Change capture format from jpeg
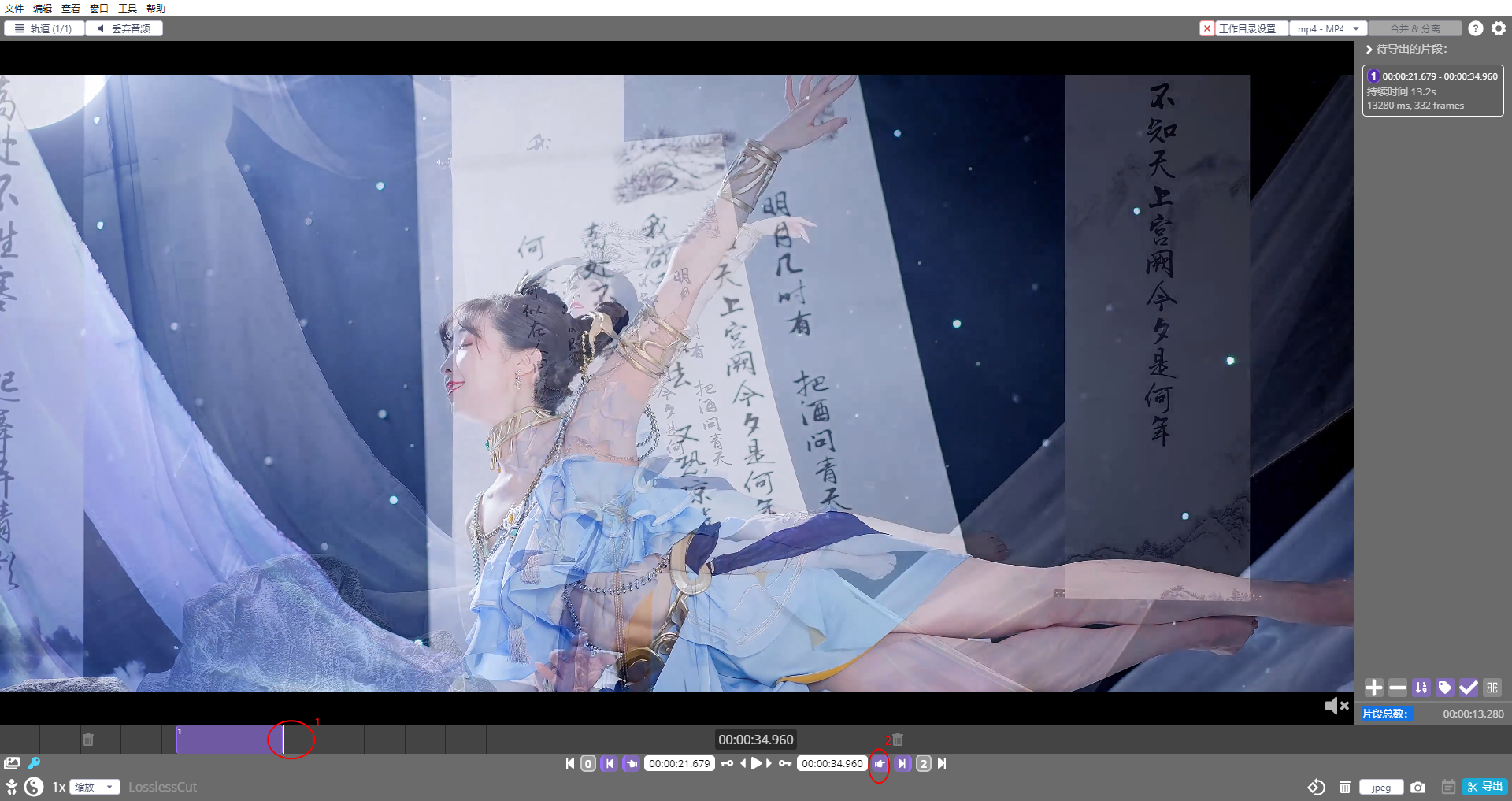The height and width of the screenshot is (801, 1512). pos(1381,787)
